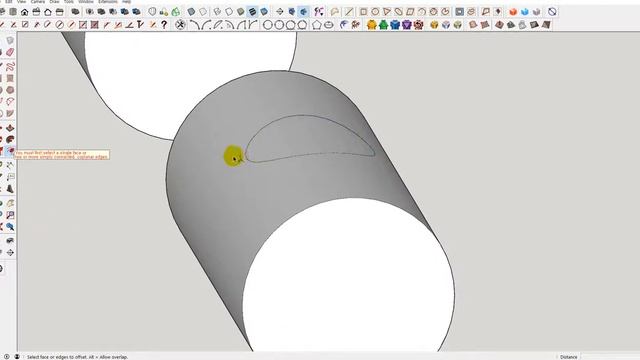Select the line tool in top toolbar
The width and height of the screenshot is (640, 360).
pos(349,12)
